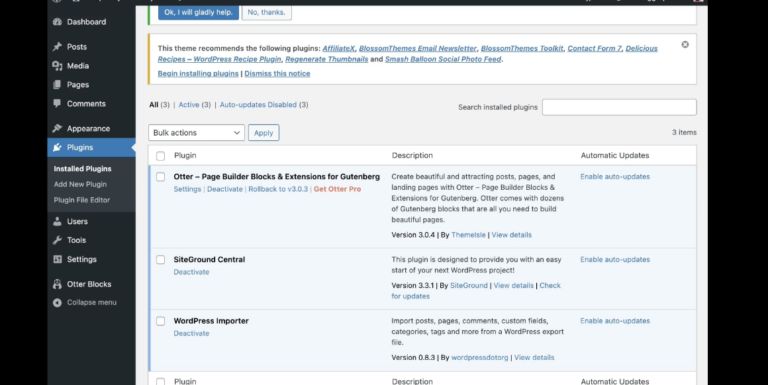Go to Media in the admin menu

pyautogui.click(x=78, y=66)
